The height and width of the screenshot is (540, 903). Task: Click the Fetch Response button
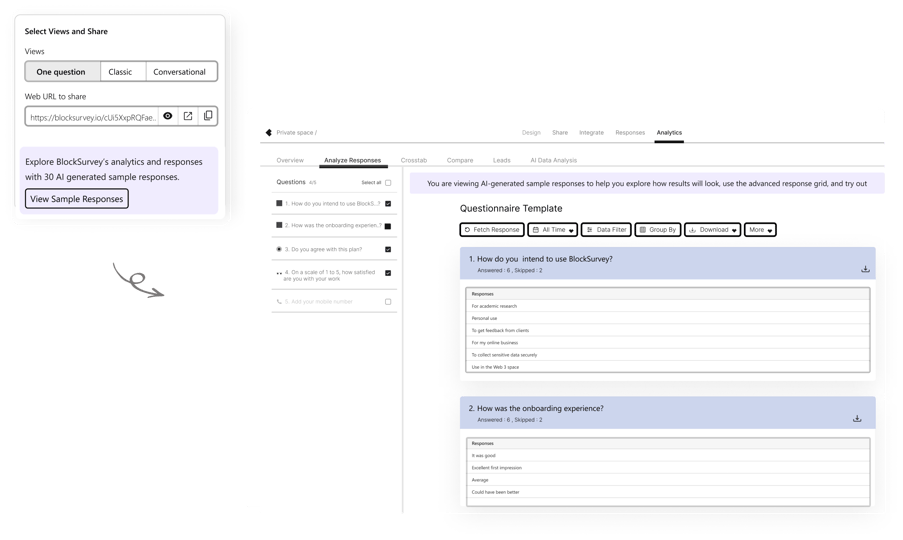tap(492, 230)
